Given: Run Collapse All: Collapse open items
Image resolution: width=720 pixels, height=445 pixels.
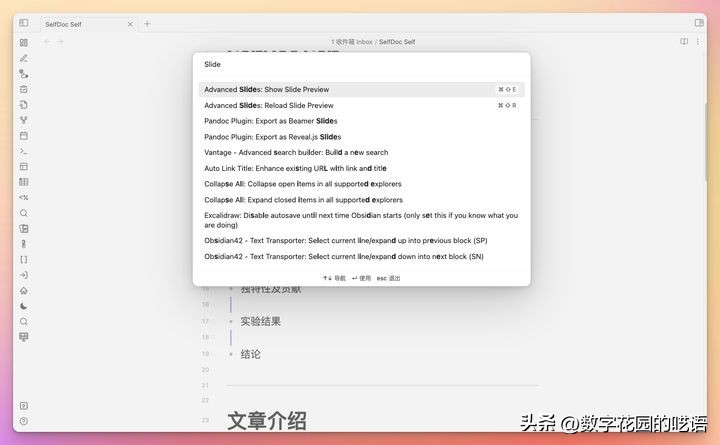Looking at the screenshot, I should click(361, 184).
